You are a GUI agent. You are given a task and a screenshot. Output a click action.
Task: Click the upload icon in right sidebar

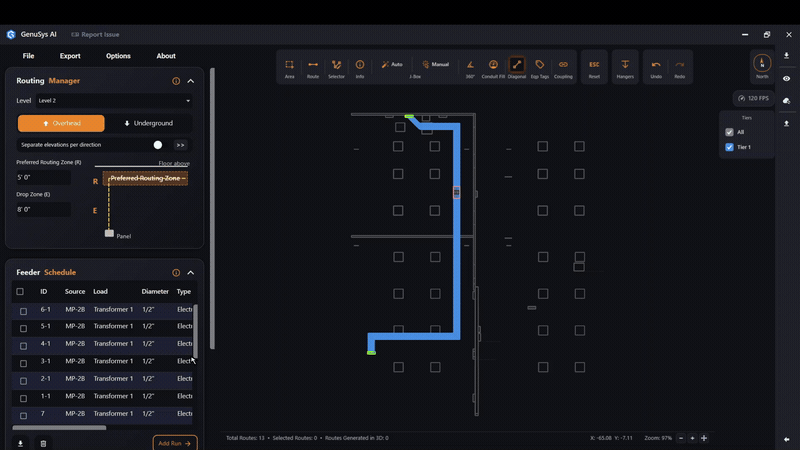pos(786,123)
